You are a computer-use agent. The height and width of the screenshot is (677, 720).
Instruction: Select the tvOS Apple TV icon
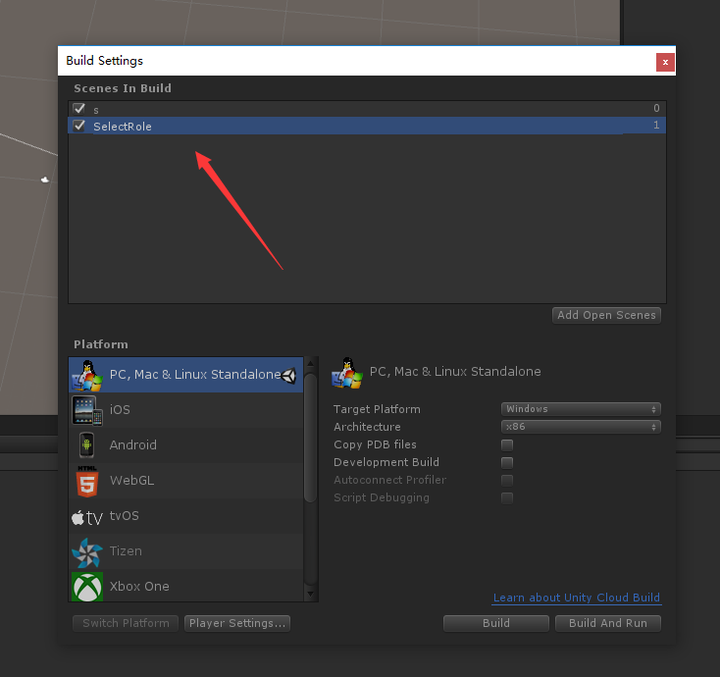pyautogui.click(x=87, y=518)
